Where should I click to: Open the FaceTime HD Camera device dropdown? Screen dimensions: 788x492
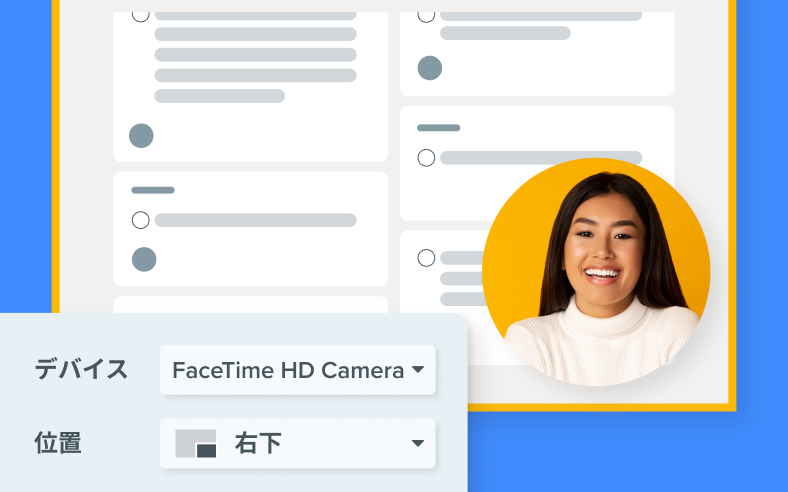tap(298, 370)
